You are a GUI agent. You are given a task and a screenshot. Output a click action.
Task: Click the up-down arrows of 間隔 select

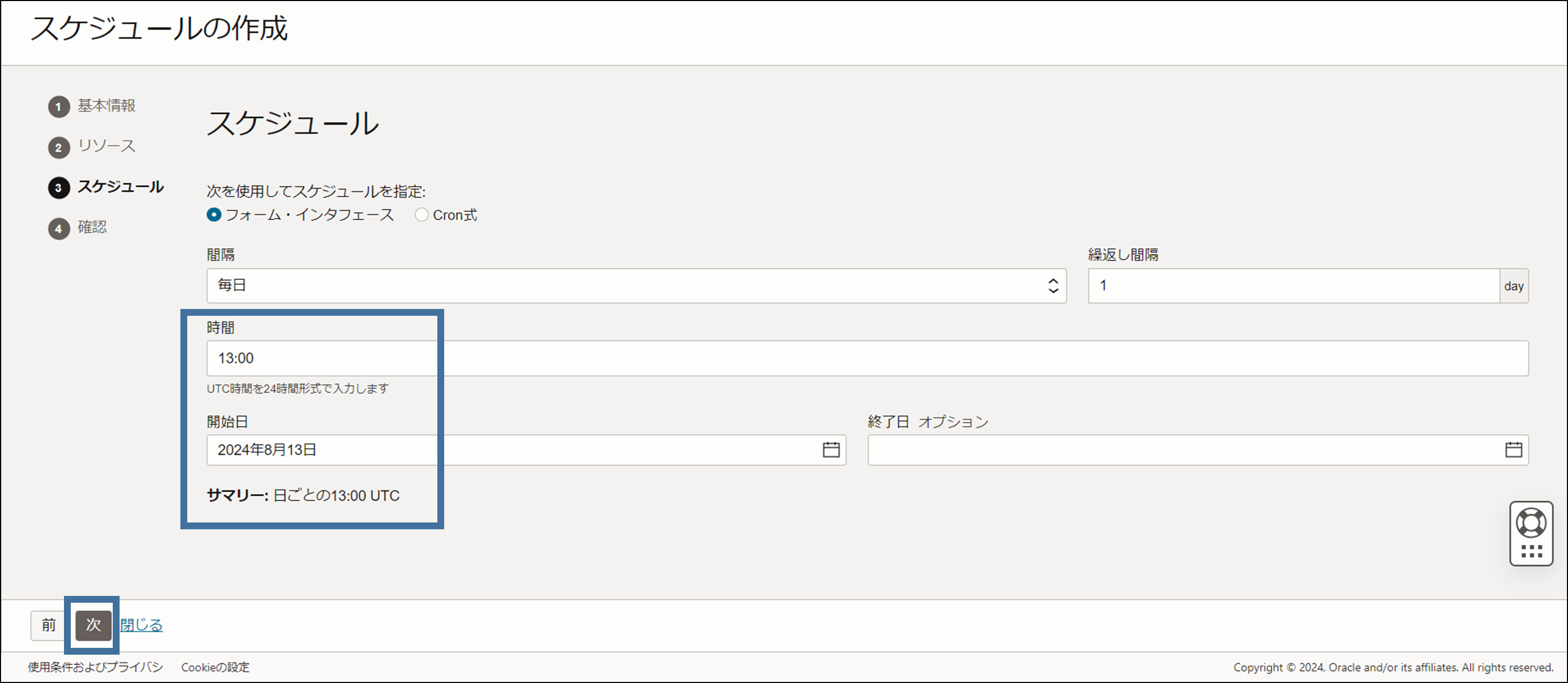coord(1053,285)
